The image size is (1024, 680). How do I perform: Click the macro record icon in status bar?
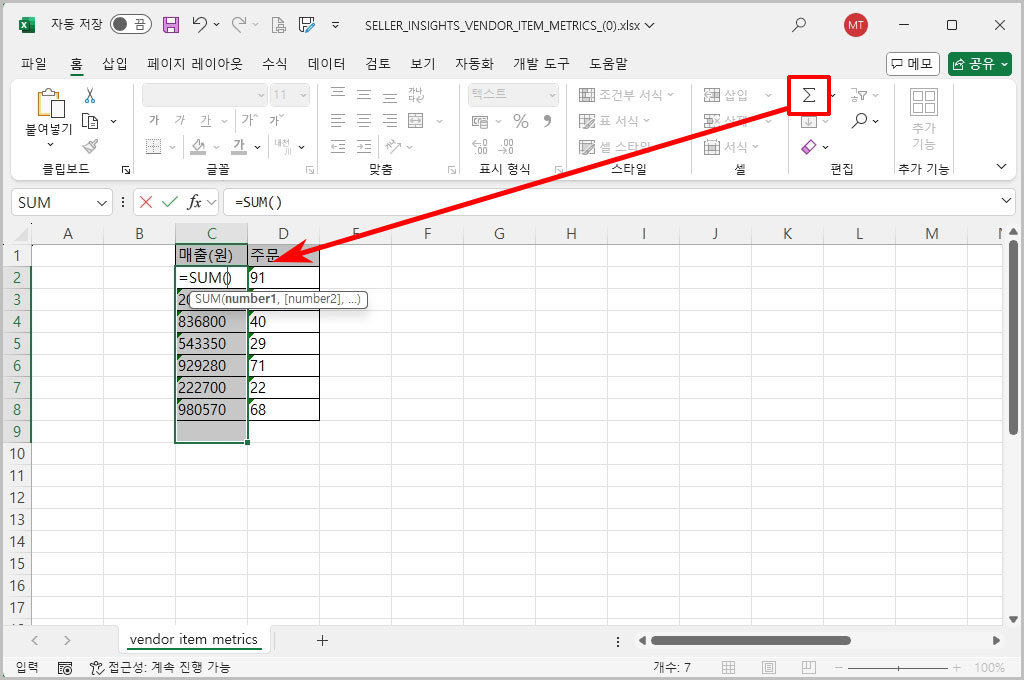65,668
